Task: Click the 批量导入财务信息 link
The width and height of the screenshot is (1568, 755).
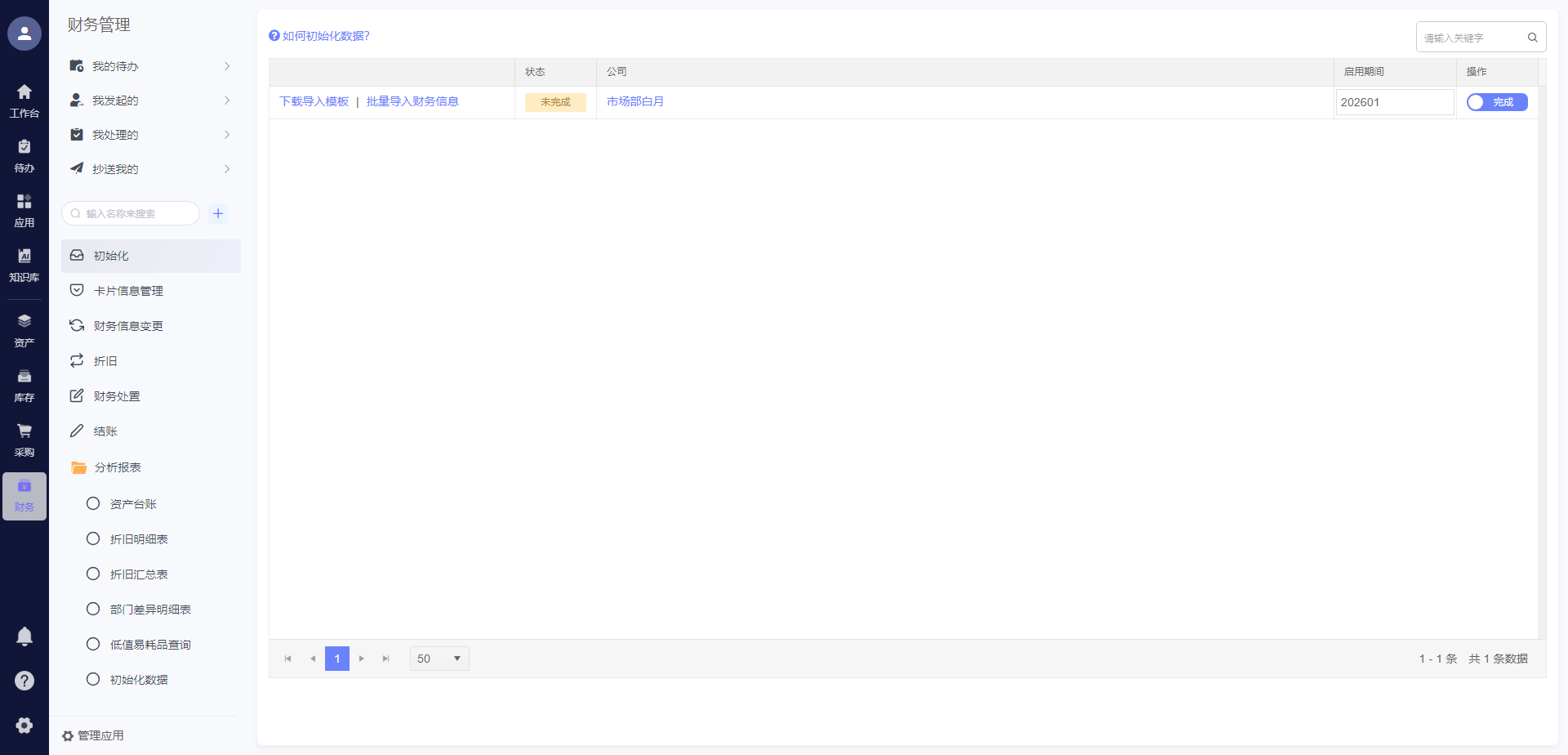Action: (x=412, y=101)
